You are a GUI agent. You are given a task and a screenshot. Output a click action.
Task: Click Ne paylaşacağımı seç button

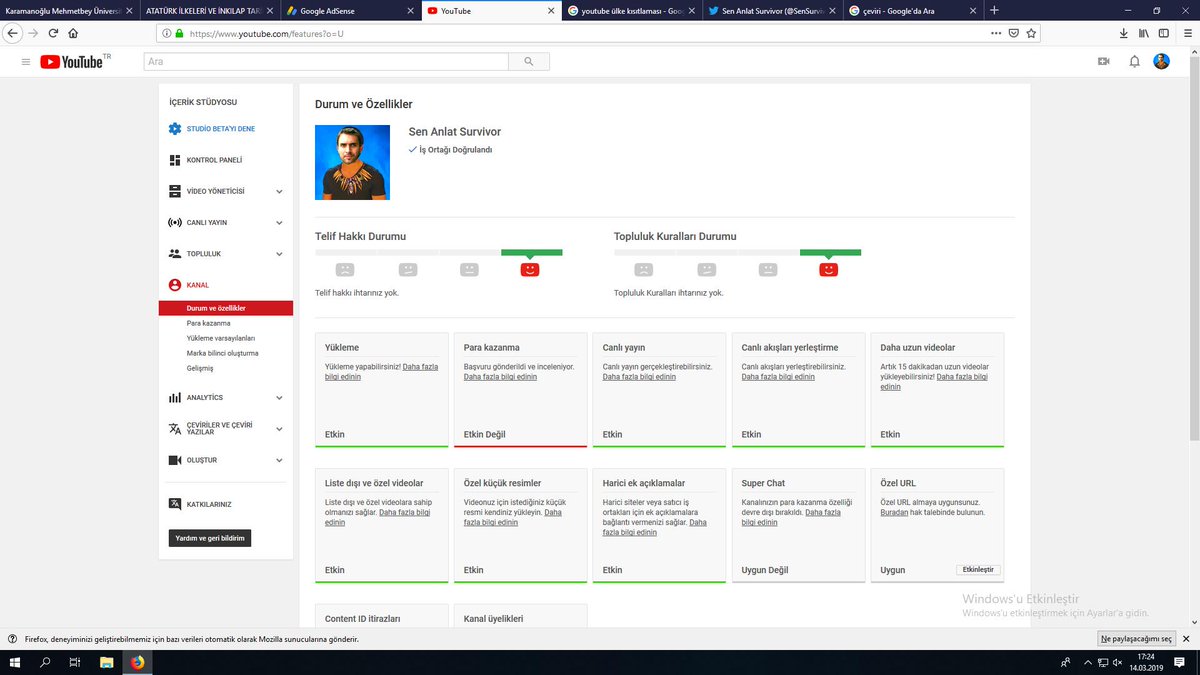[1137, 638]
